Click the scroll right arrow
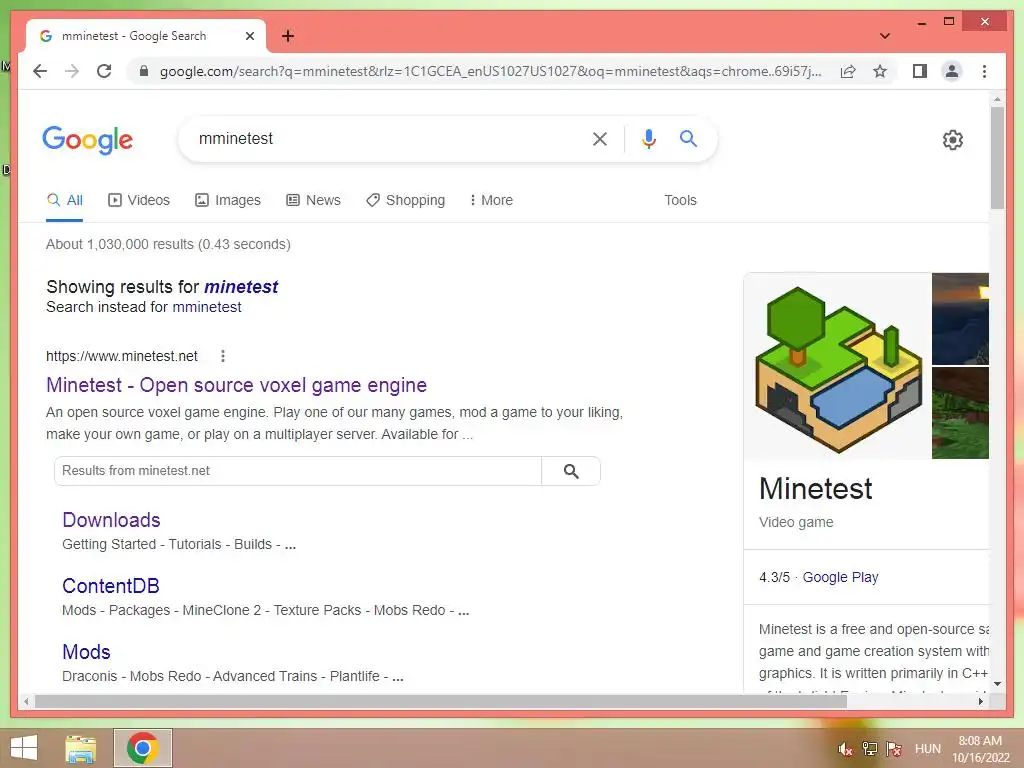1024x768 pixels. (x=980, y=701)
